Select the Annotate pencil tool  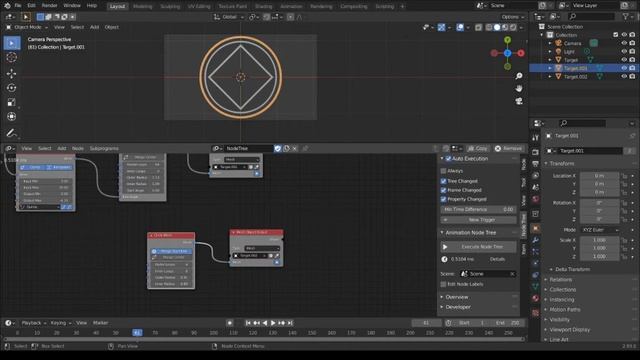click(12, 133)
